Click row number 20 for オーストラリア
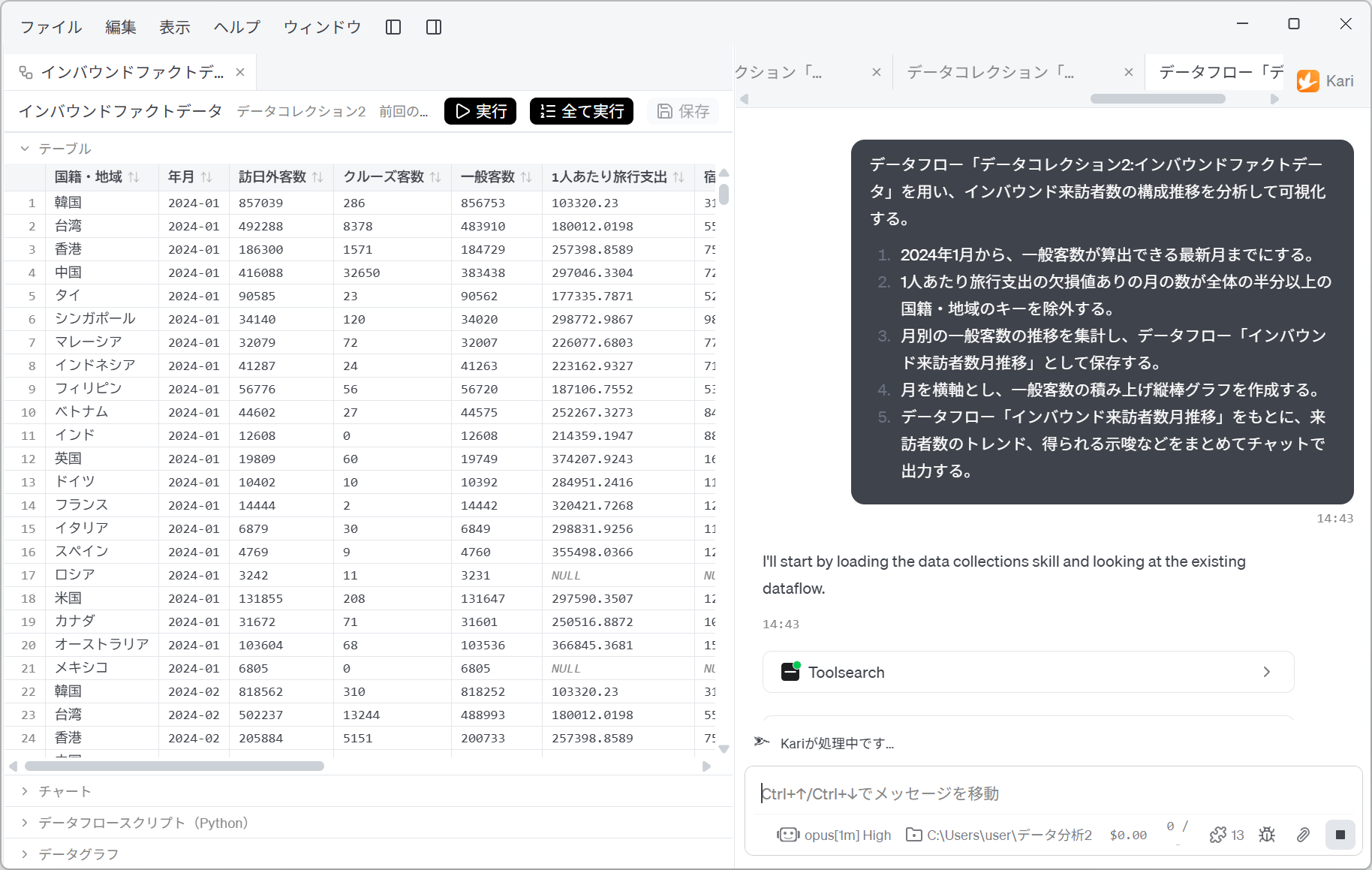The height and width of the screenshot is (870, 1372). point(28,645)
